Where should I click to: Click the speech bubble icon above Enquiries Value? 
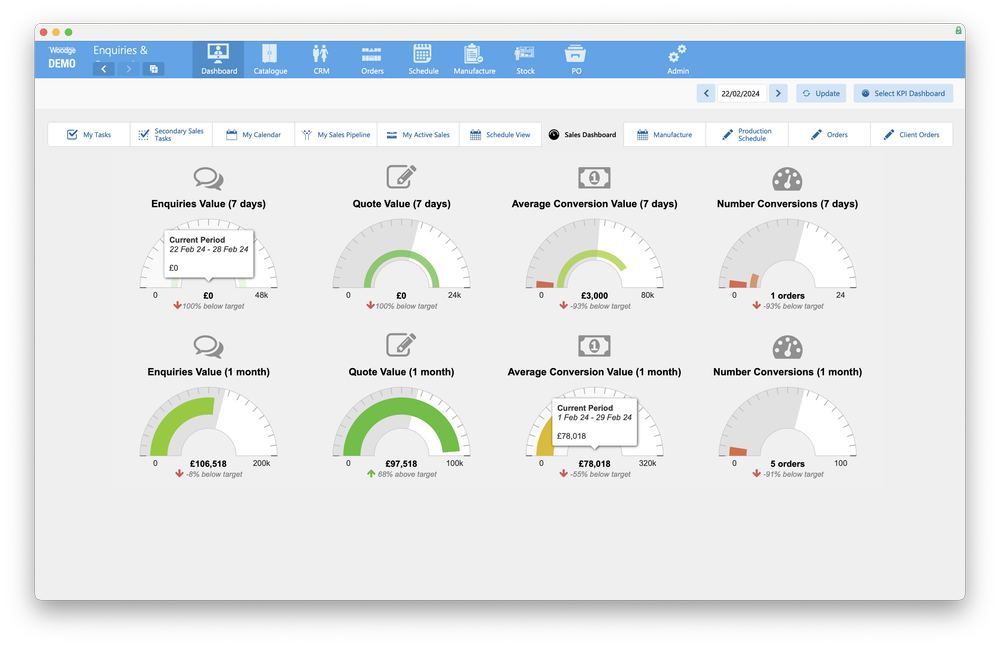coord(208,176)
